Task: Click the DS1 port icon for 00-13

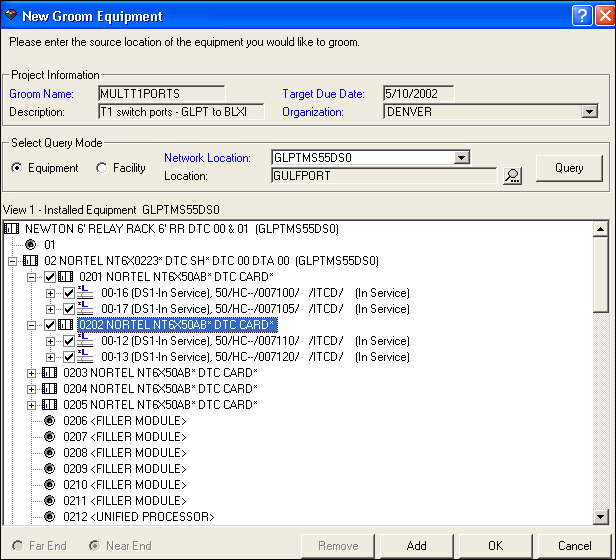Action: tap(85, 357)
